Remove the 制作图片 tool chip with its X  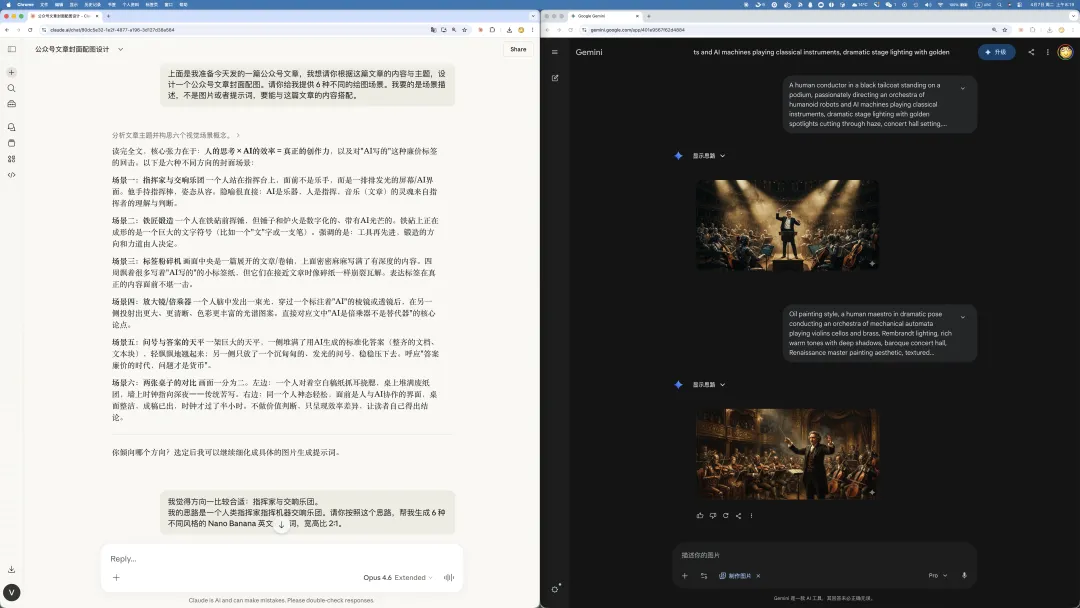click(x=758, y=575)
